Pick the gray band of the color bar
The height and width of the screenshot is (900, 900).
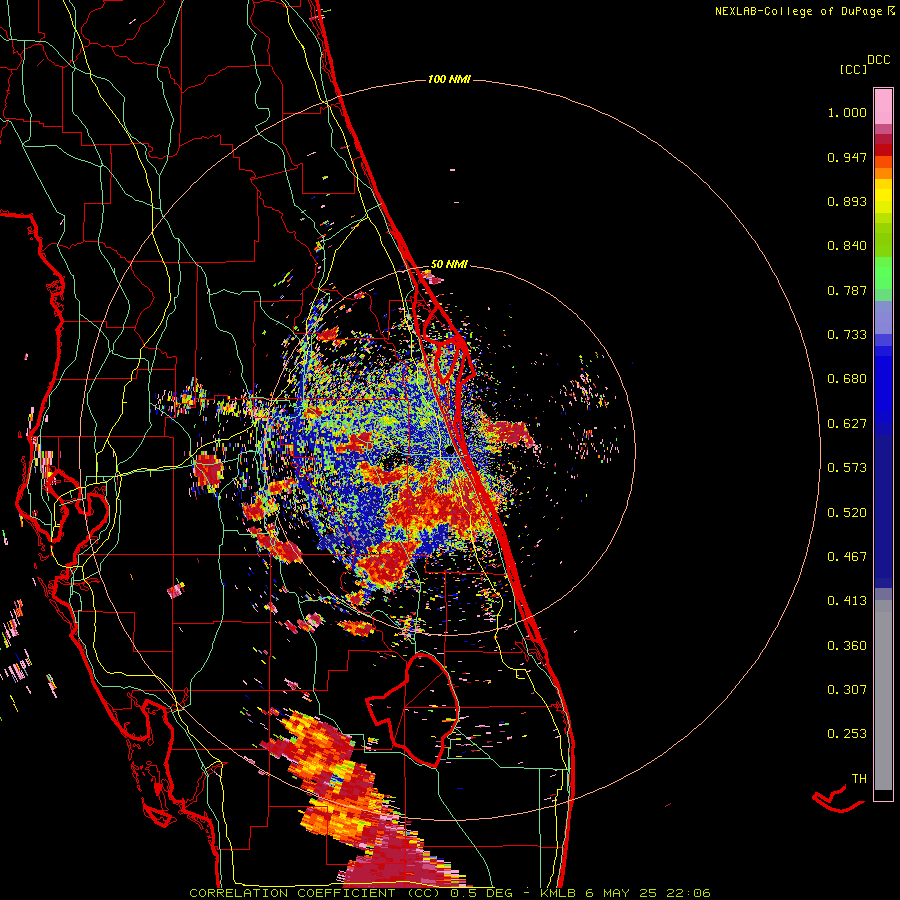pyautogui.click(x=883, y=695)
